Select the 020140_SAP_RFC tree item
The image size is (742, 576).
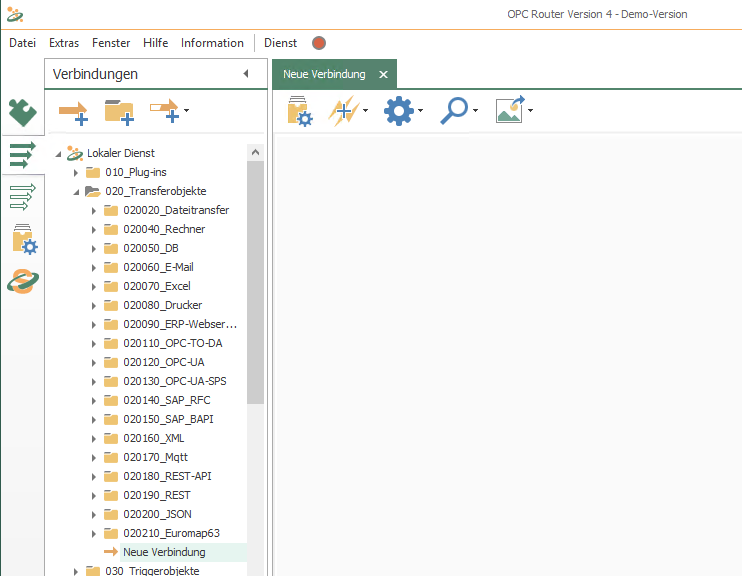167,400
